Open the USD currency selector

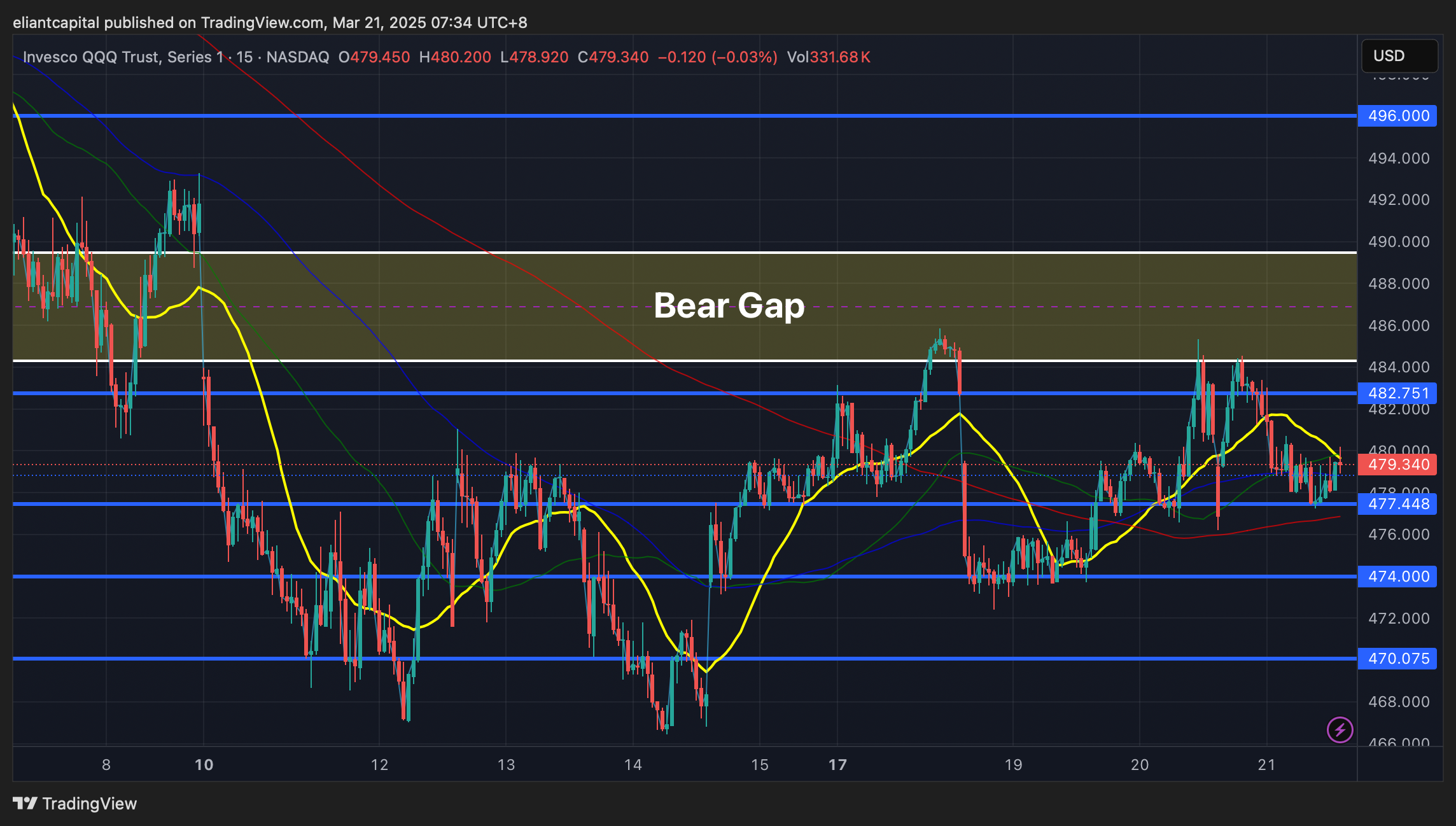[x=1399, y=56]
